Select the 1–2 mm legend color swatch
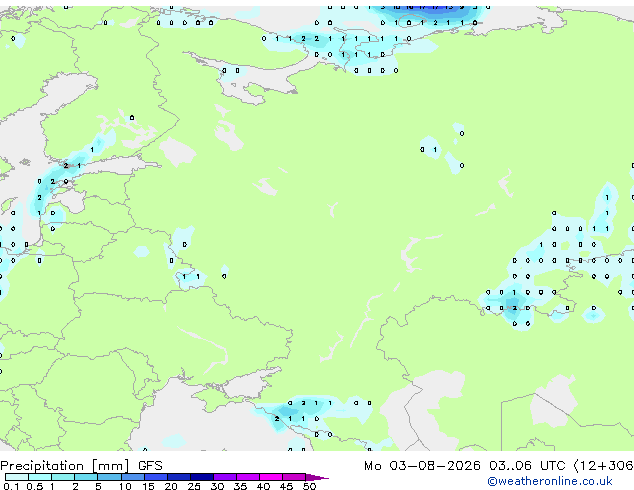This screenshot has width=634, height=490. click(x=63, y=477)
